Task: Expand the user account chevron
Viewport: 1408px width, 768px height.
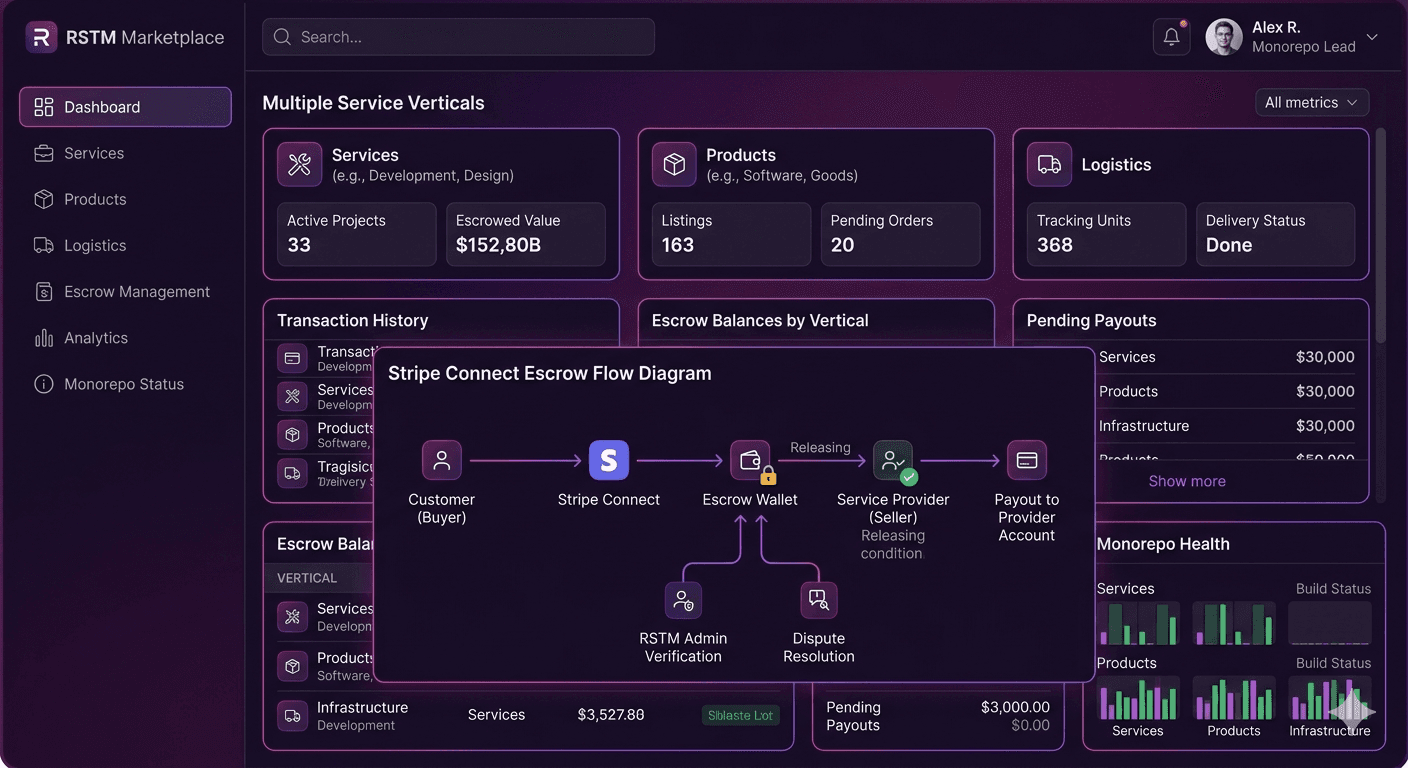Action: coord(1372,37)
